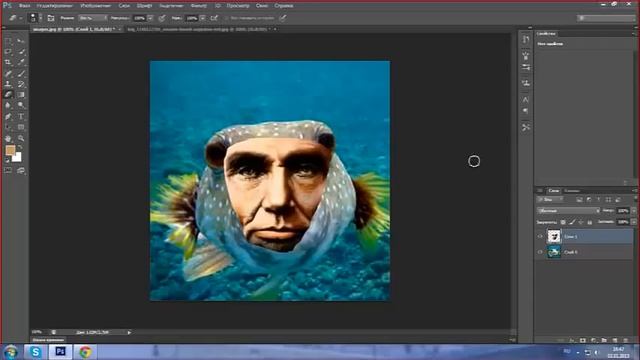The width and height of the screenshot is (640, 360).
Task: Select the Horizontal Type tool
Action: coord(21,116)
